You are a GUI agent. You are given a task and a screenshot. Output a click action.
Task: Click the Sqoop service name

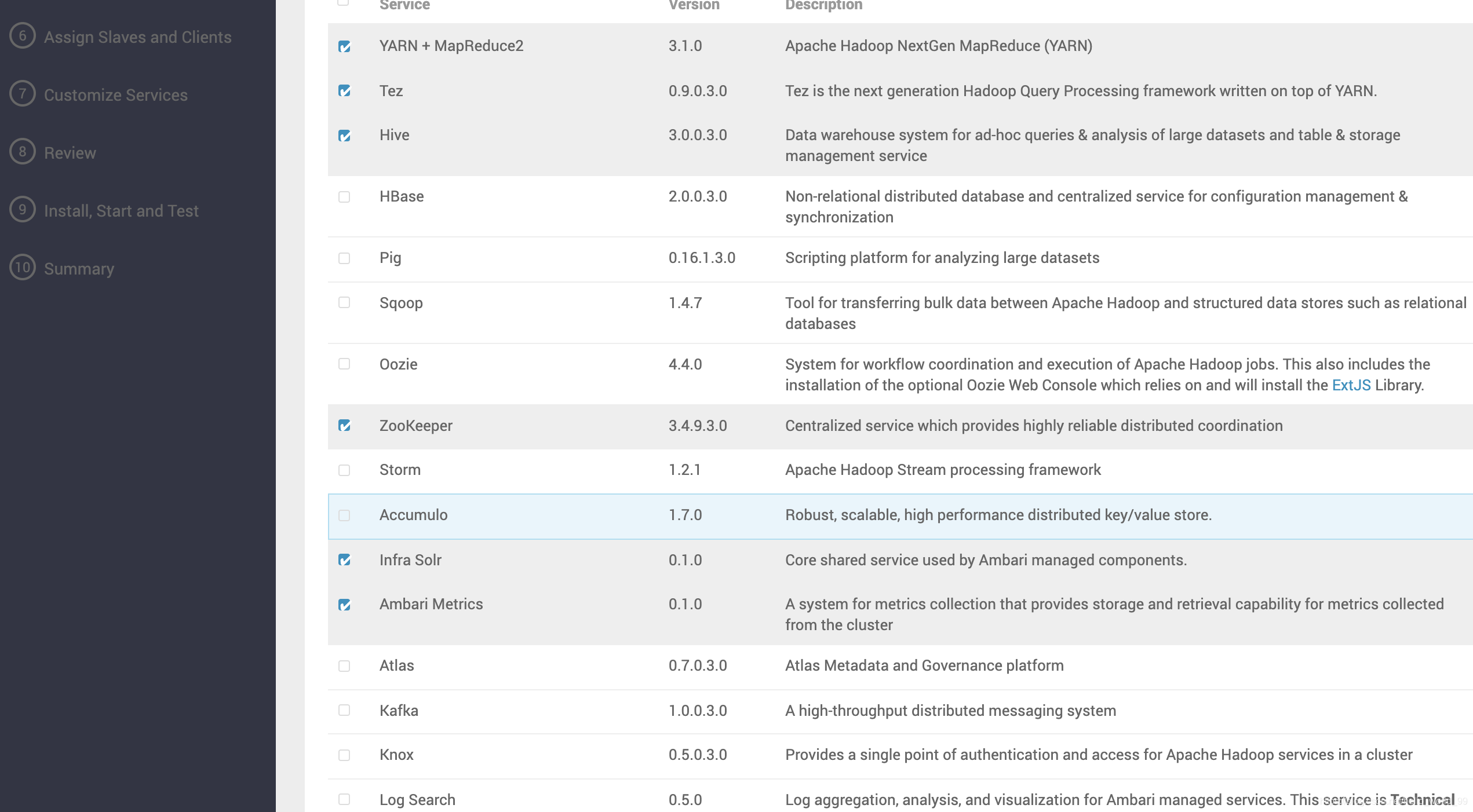pos(401,303)
